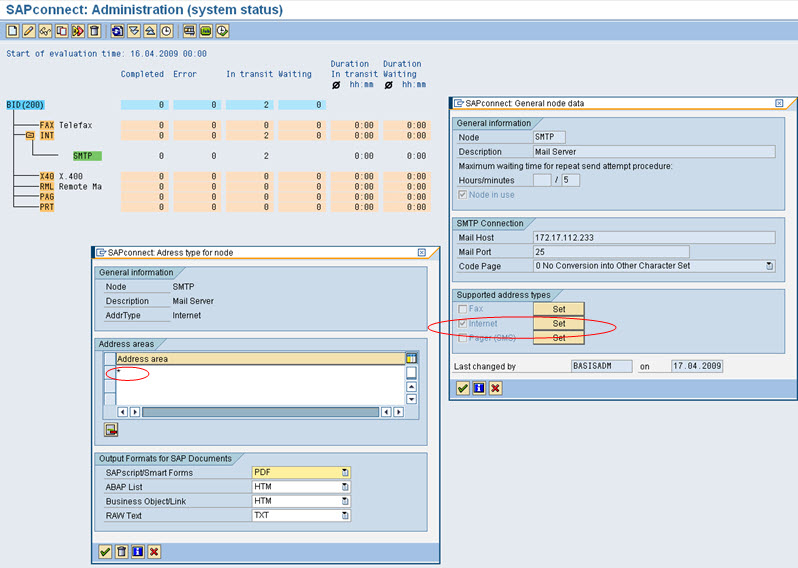Cancel Adress type dialog with red X

154,552
